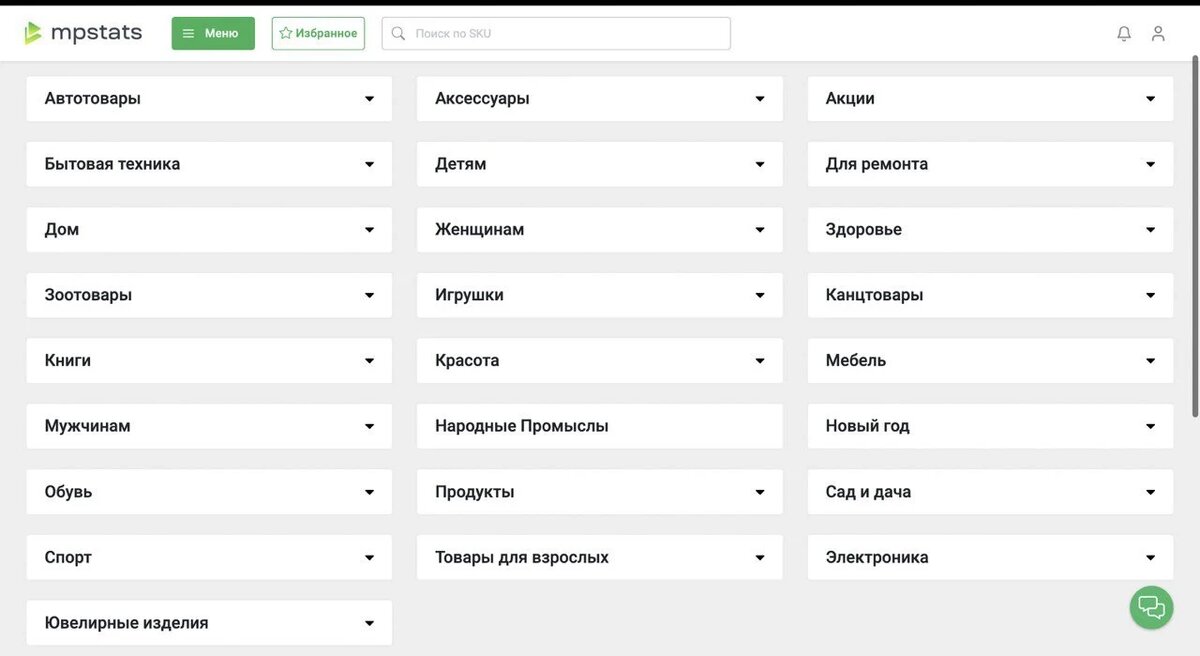Viewport: 1200px width, 656px height.
Task: Select the Спорт category label
Action: pyautogui.click(x=68, y=558)
